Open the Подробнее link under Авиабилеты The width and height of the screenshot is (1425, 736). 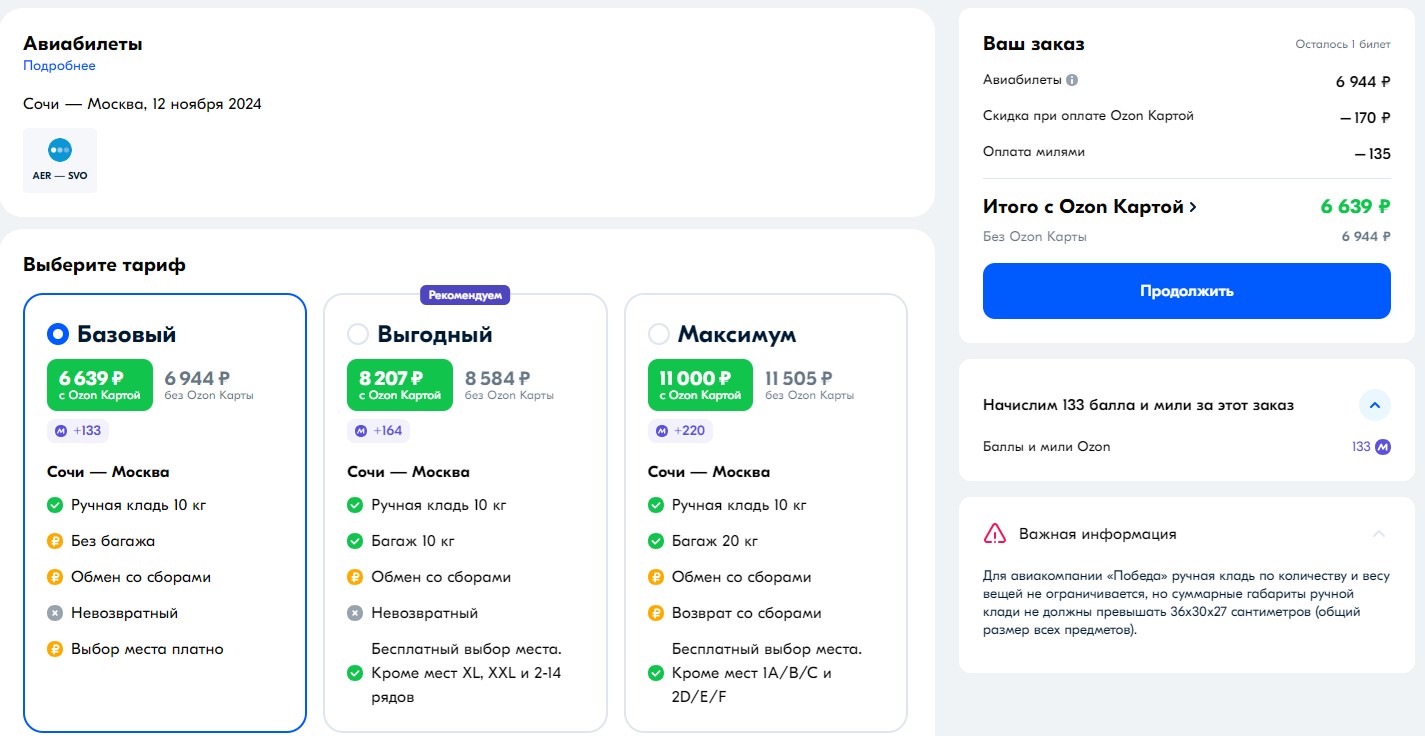(59, 66)
